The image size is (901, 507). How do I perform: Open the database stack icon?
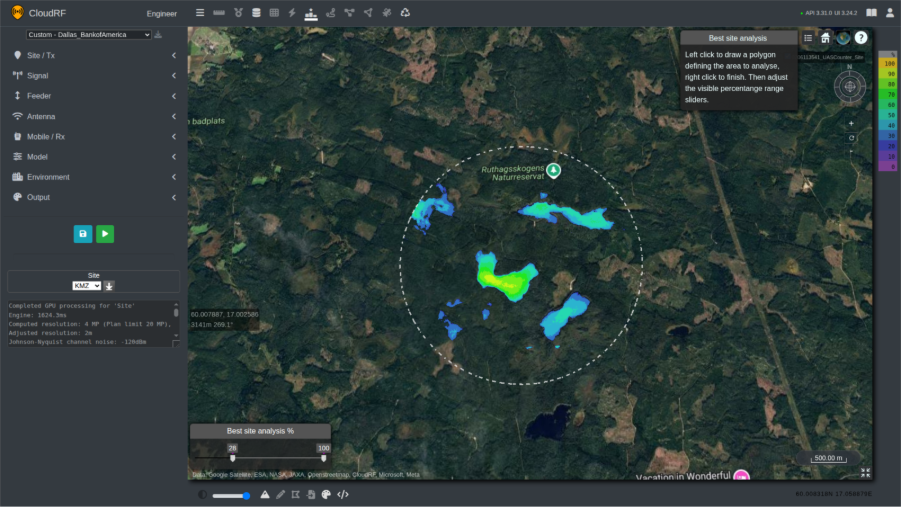[x=256, y=13]
